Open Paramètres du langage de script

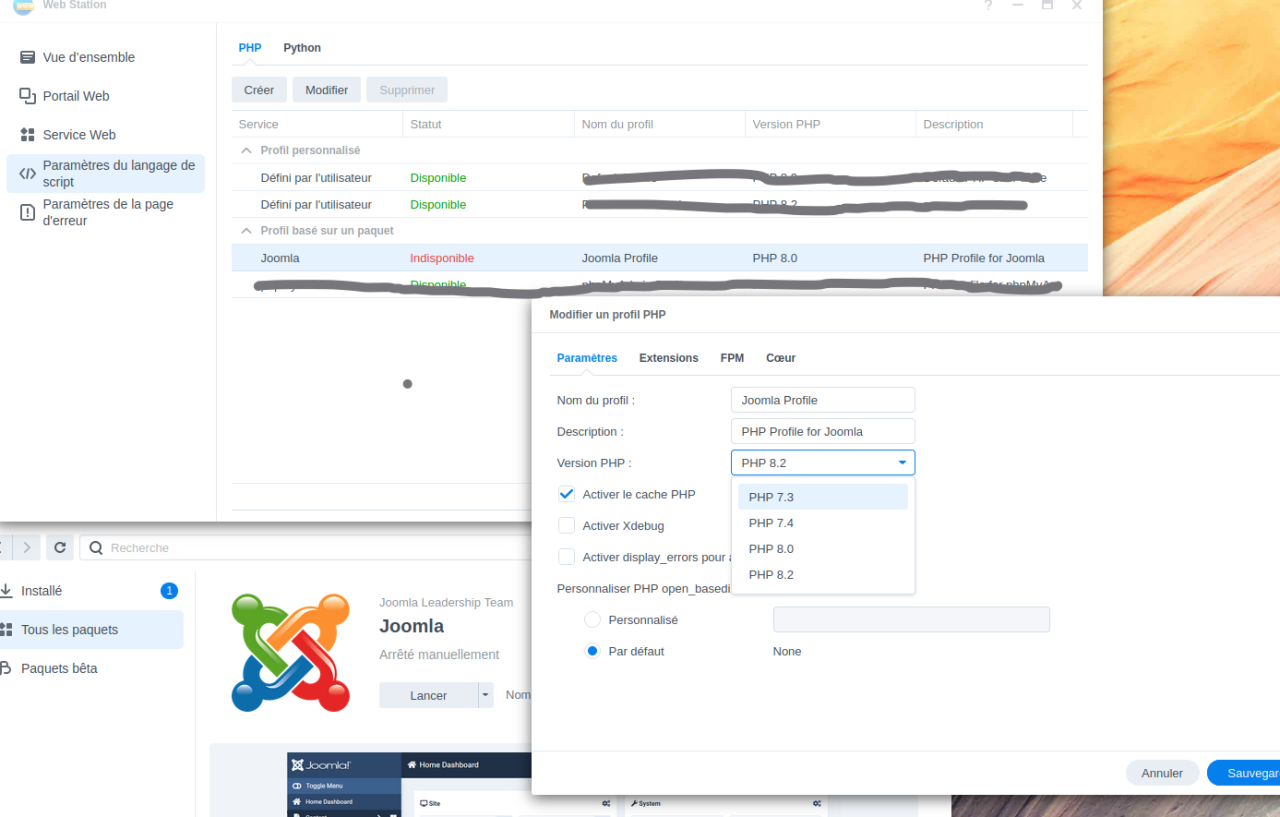tap(107, 173)
